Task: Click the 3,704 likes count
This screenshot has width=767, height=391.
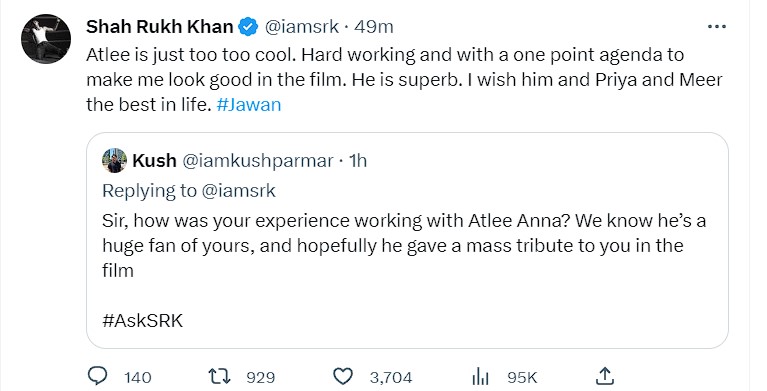Action: pos(391,377)
